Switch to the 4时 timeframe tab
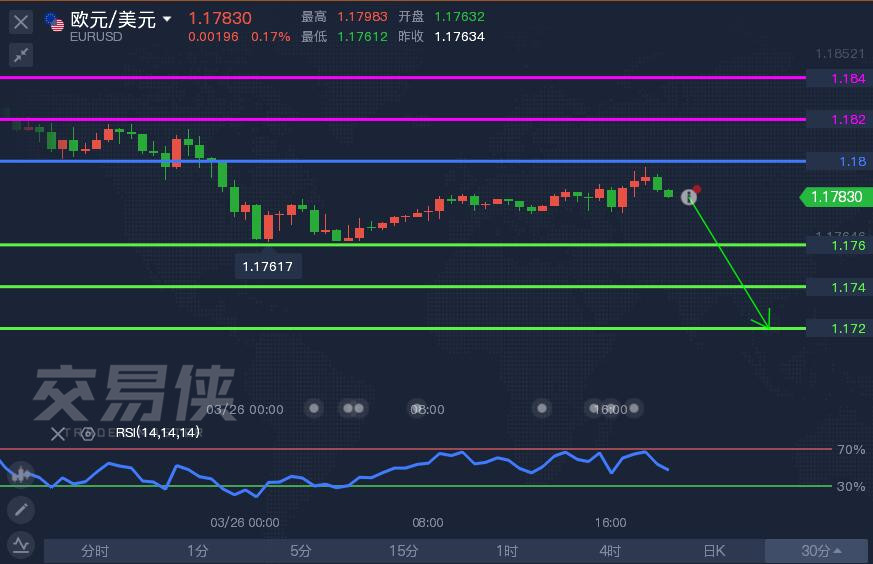The height and width of the screenshot is (564, 873). pyautogui.click(x=610, y=551)
